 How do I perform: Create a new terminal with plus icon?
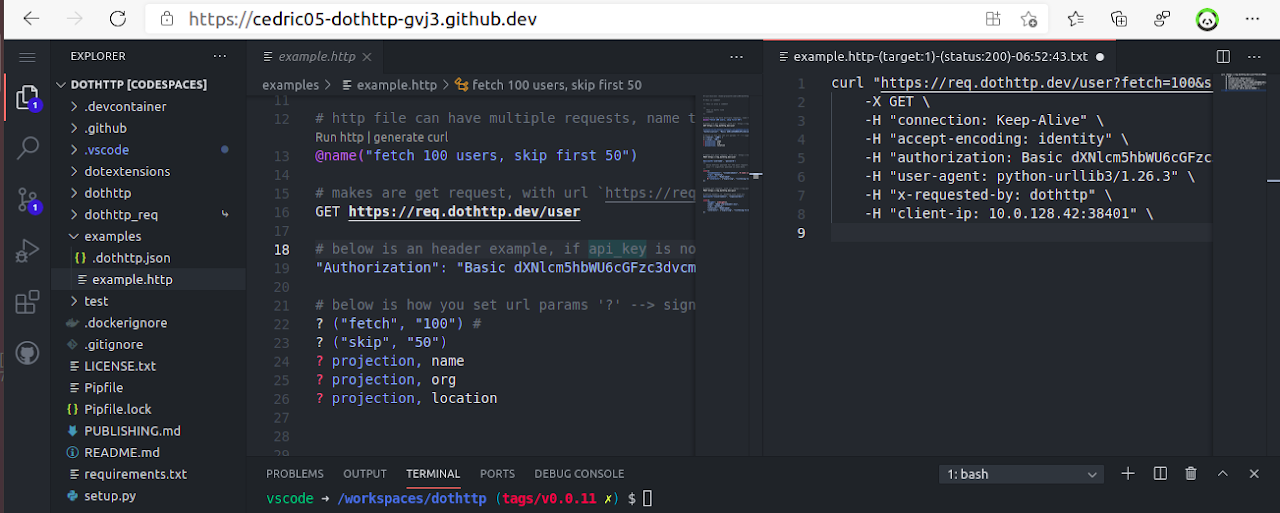[x=1128, y=474]
